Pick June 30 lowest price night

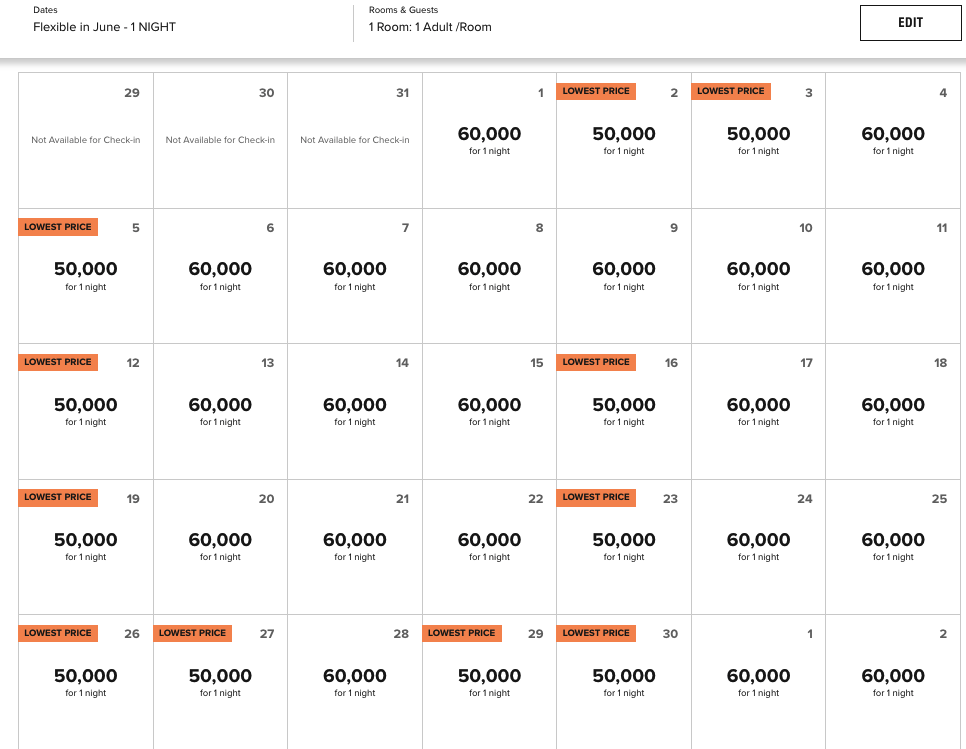(623, 682)
